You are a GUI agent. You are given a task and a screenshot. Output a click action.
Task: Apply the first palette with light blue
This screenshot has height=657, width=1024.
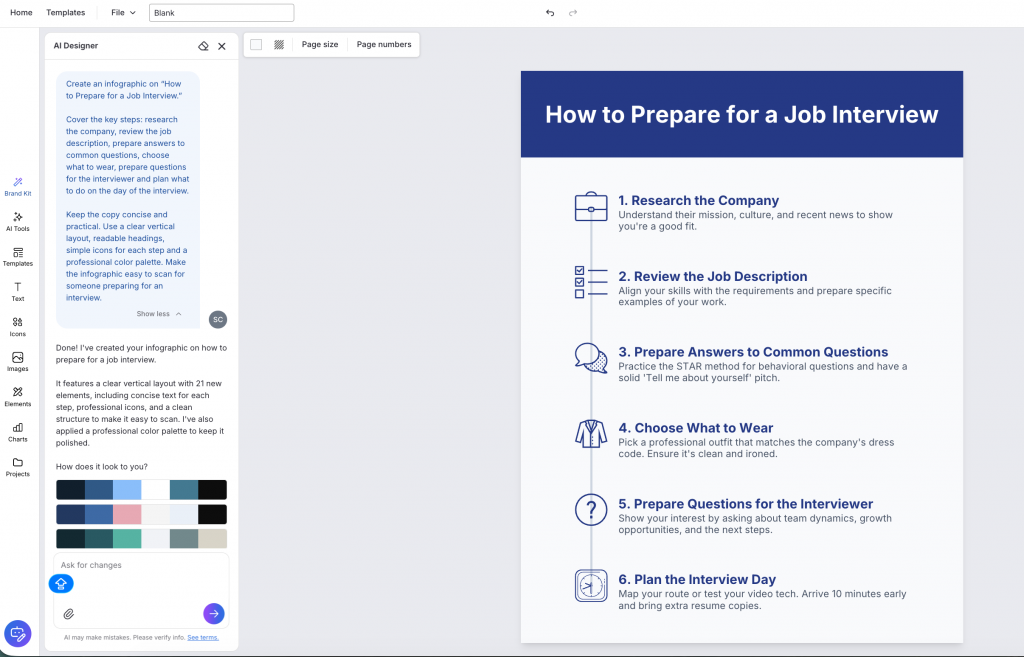tap(141, 489)
